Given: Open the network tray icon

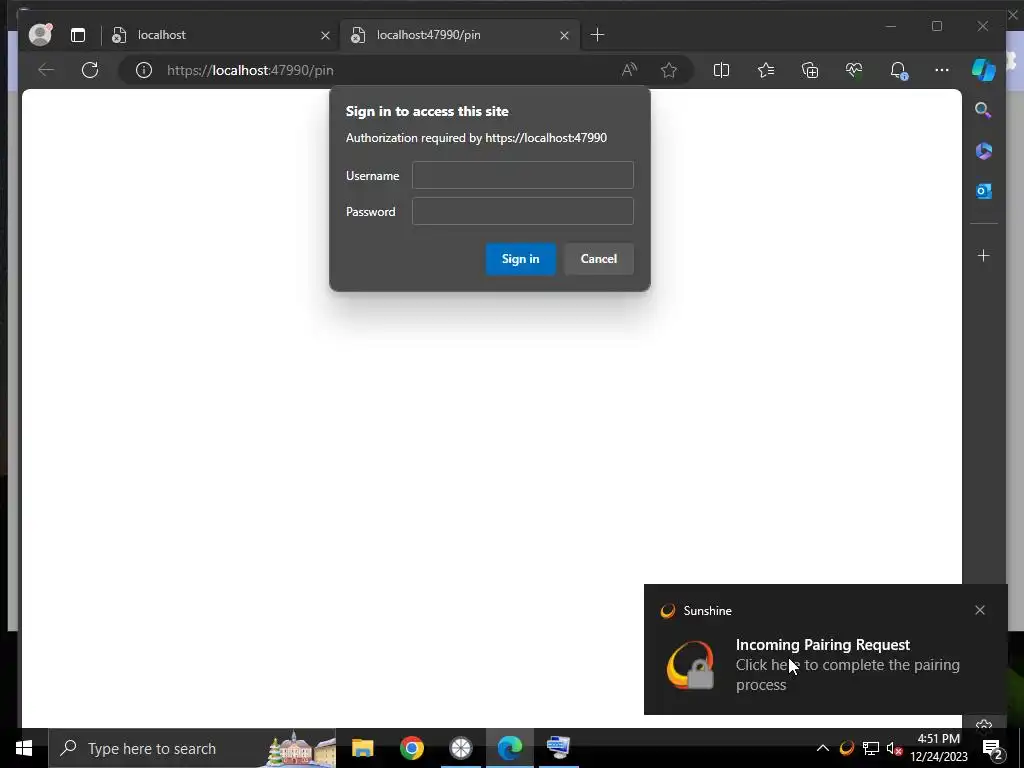Looking at the screenshot, I should pyautogui.click(x=871, y=748).
